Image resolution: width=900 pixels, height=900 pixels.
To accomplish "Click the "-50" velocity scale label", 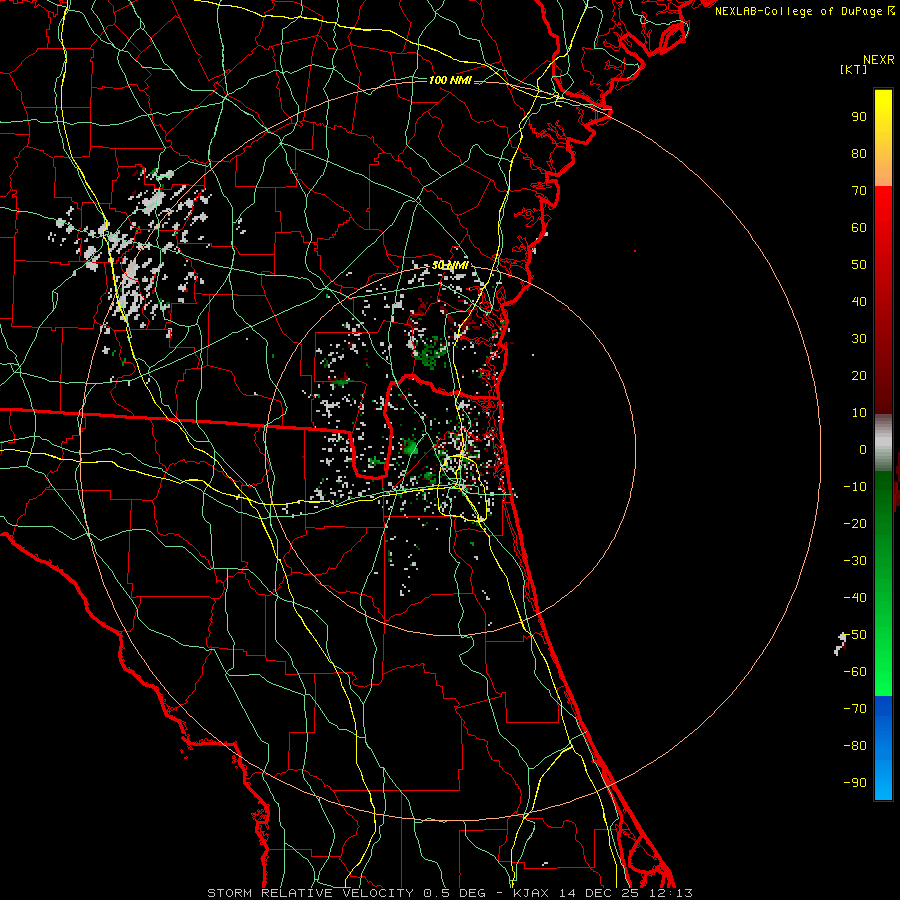I will (x=855, y=635).
